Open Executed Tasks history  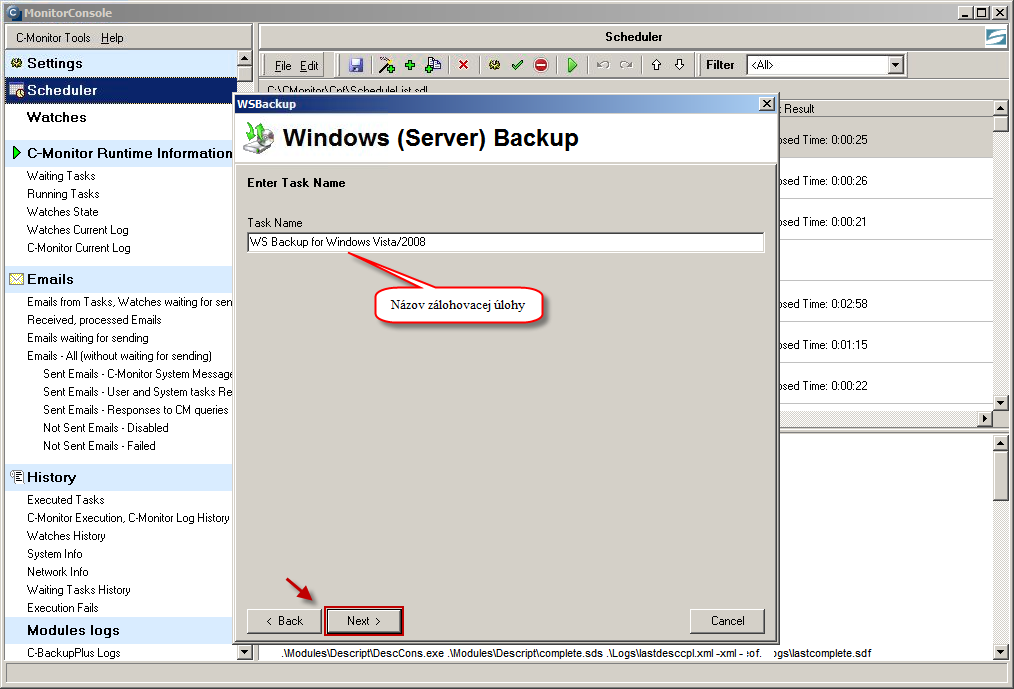pyautogui.click(x=65, y=500)
